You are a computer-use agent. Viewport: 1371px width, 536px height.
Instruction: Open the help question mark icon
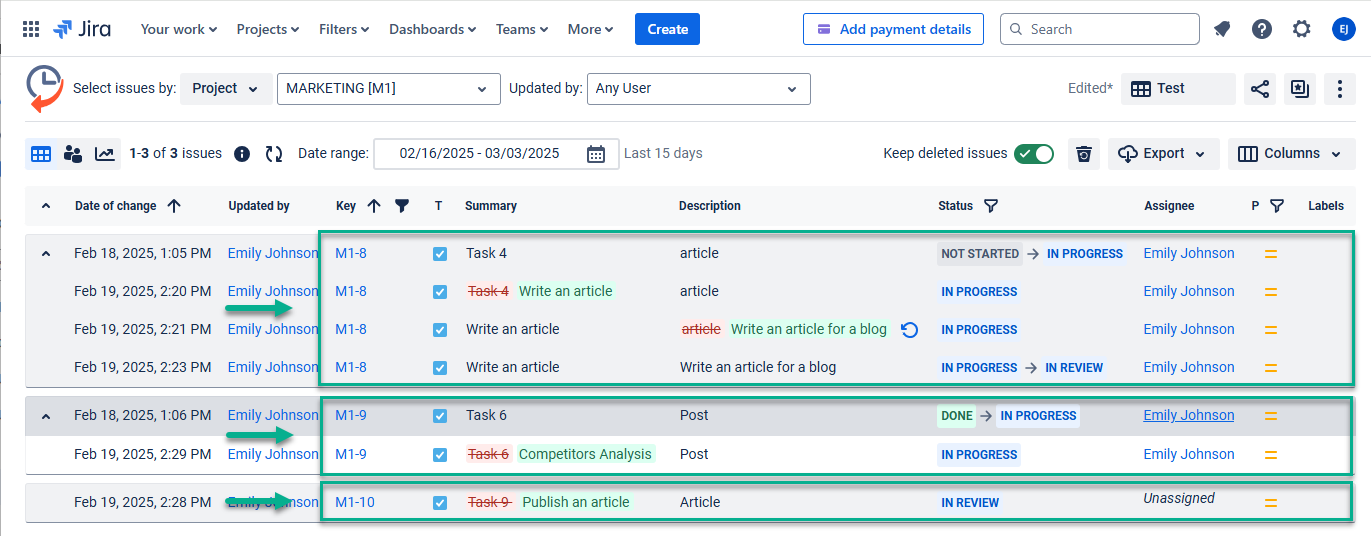click(1262, 29)
